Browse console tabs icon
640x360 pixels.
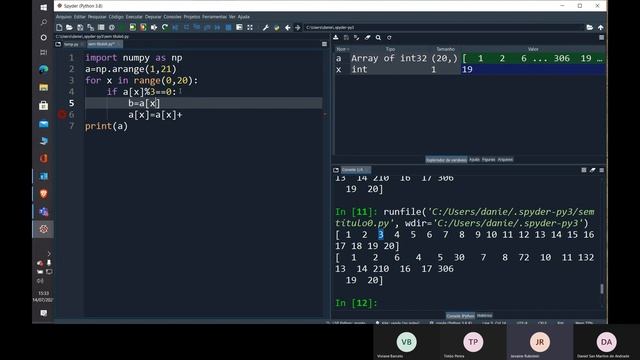[x=336, y=170]
